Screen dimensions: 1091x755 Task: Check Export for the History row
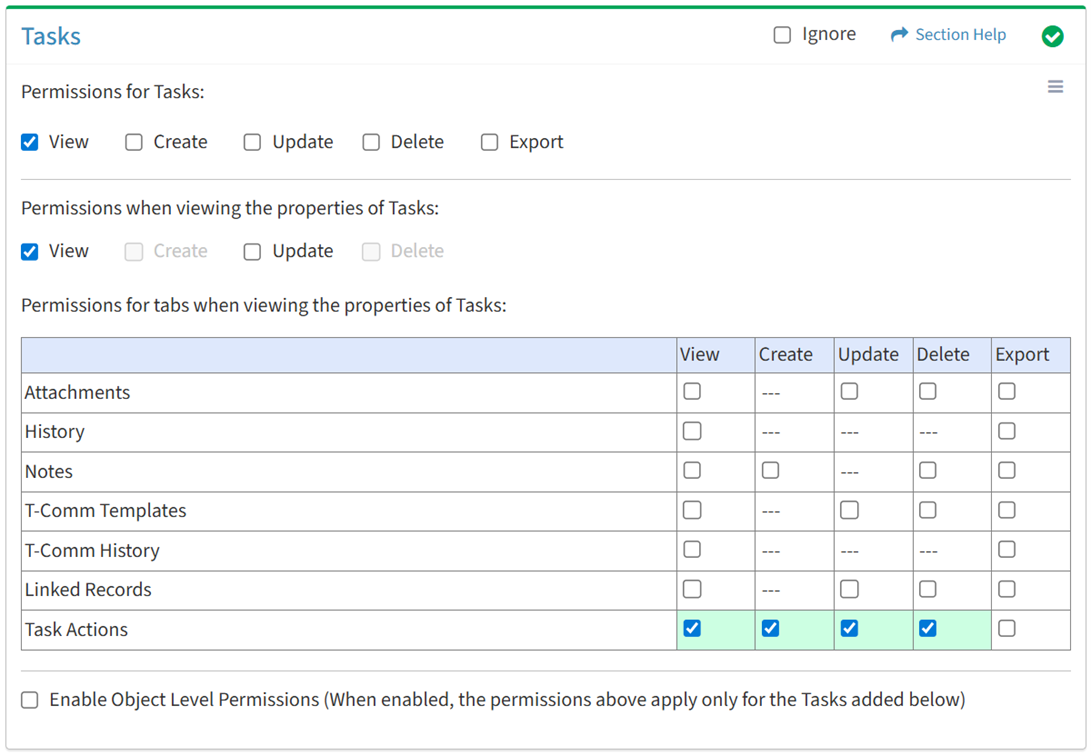1007,431
